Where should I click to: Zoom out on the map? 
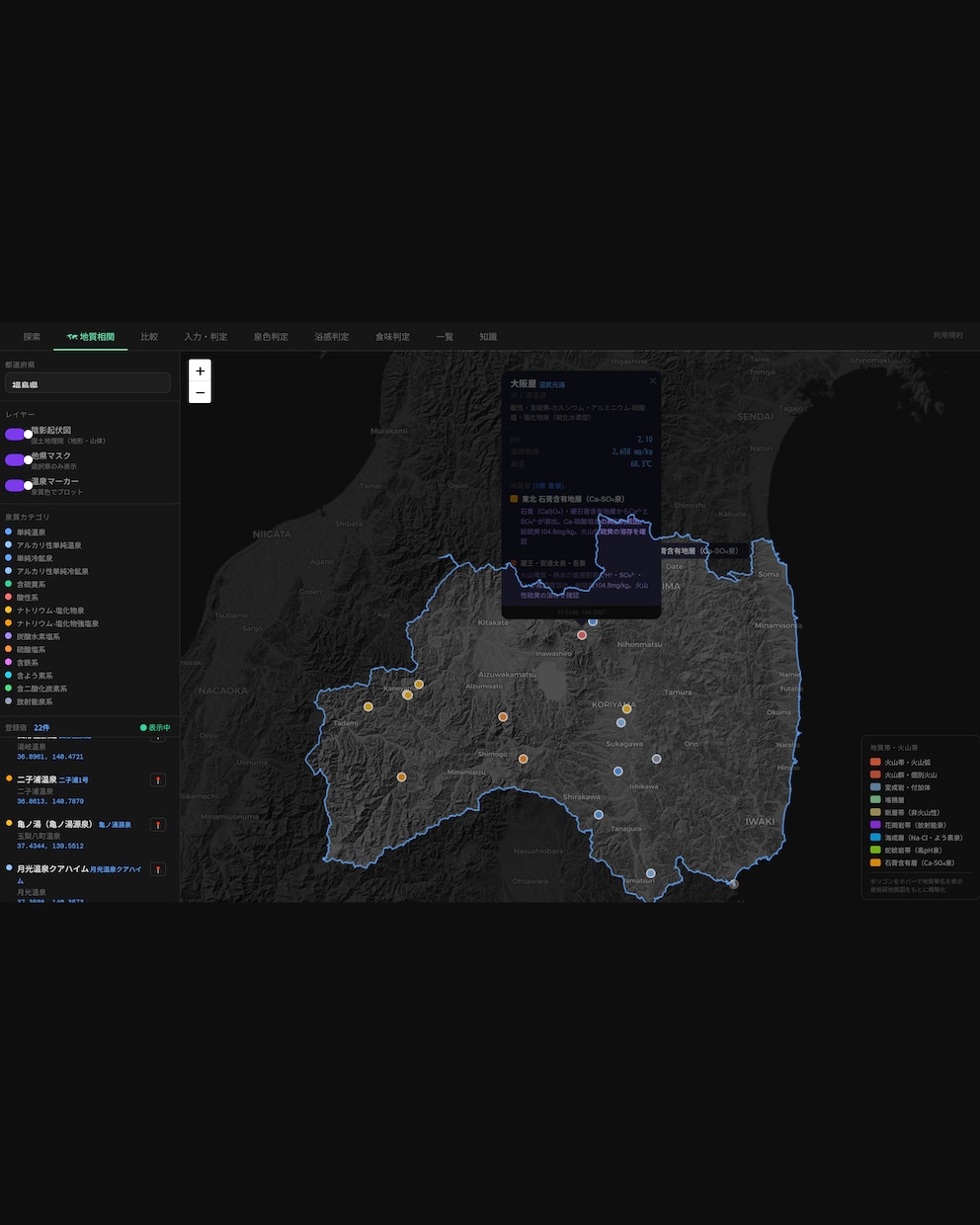(201, 392)
